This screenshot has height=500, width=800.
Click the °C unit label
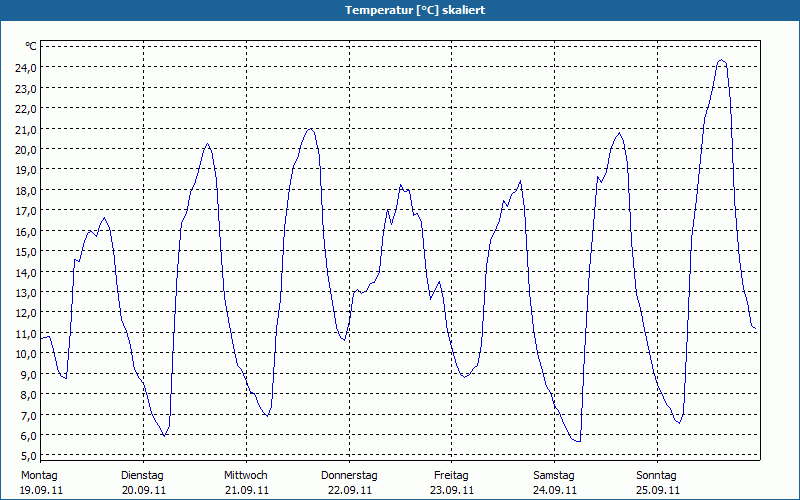coord(31,46)
